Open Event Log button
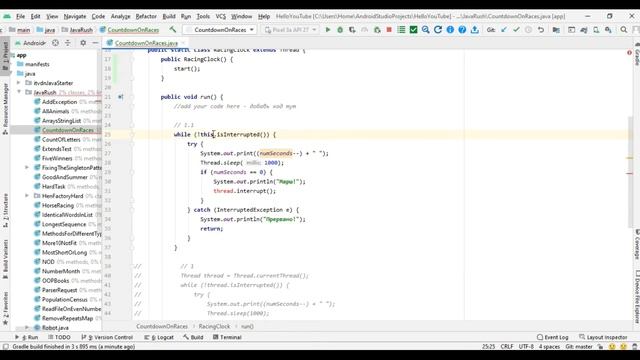This screenshot has width=640, height=360. [553, 337]
